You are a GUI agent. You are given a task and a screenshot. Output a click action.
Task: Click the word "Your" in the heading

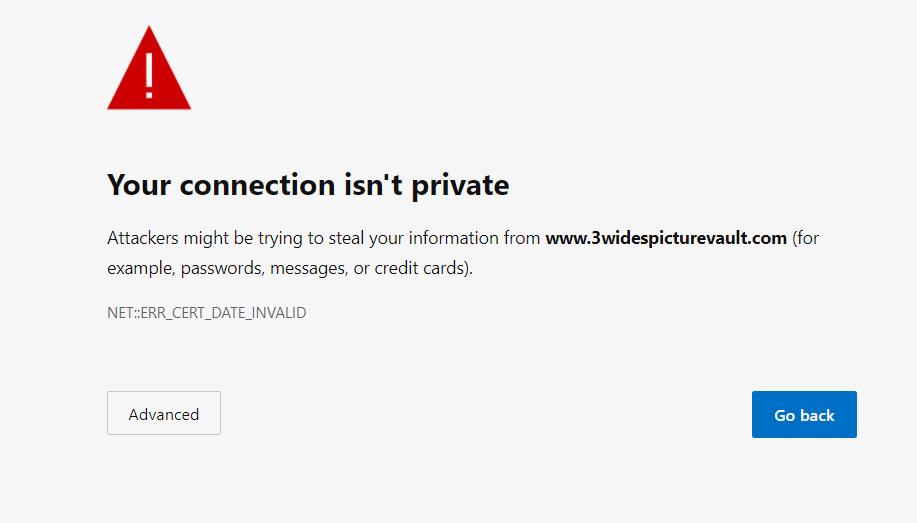139,185
